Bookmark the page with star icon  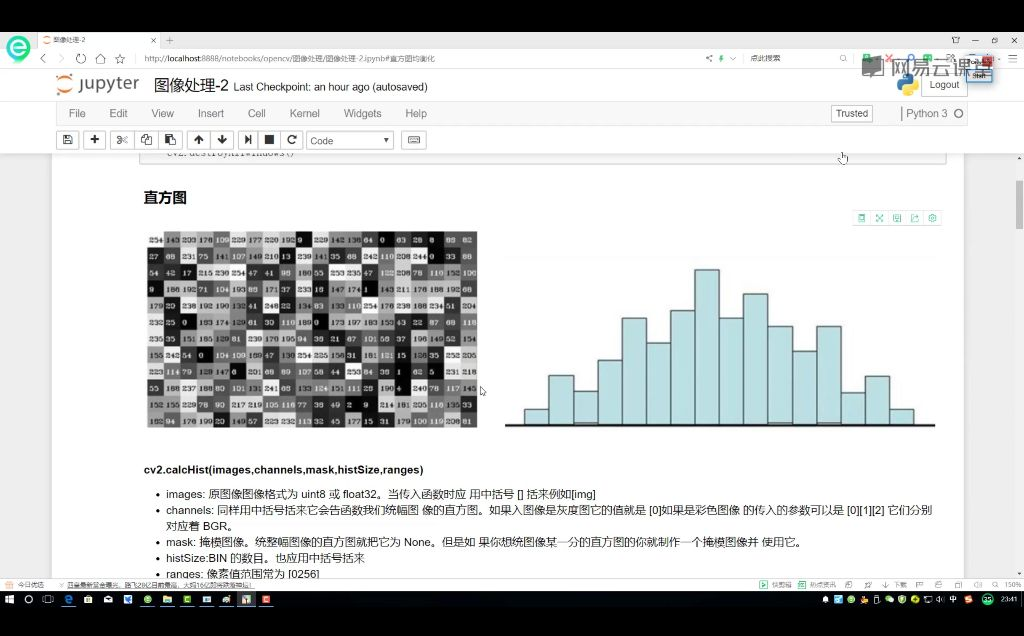click(x=120, y=58)
